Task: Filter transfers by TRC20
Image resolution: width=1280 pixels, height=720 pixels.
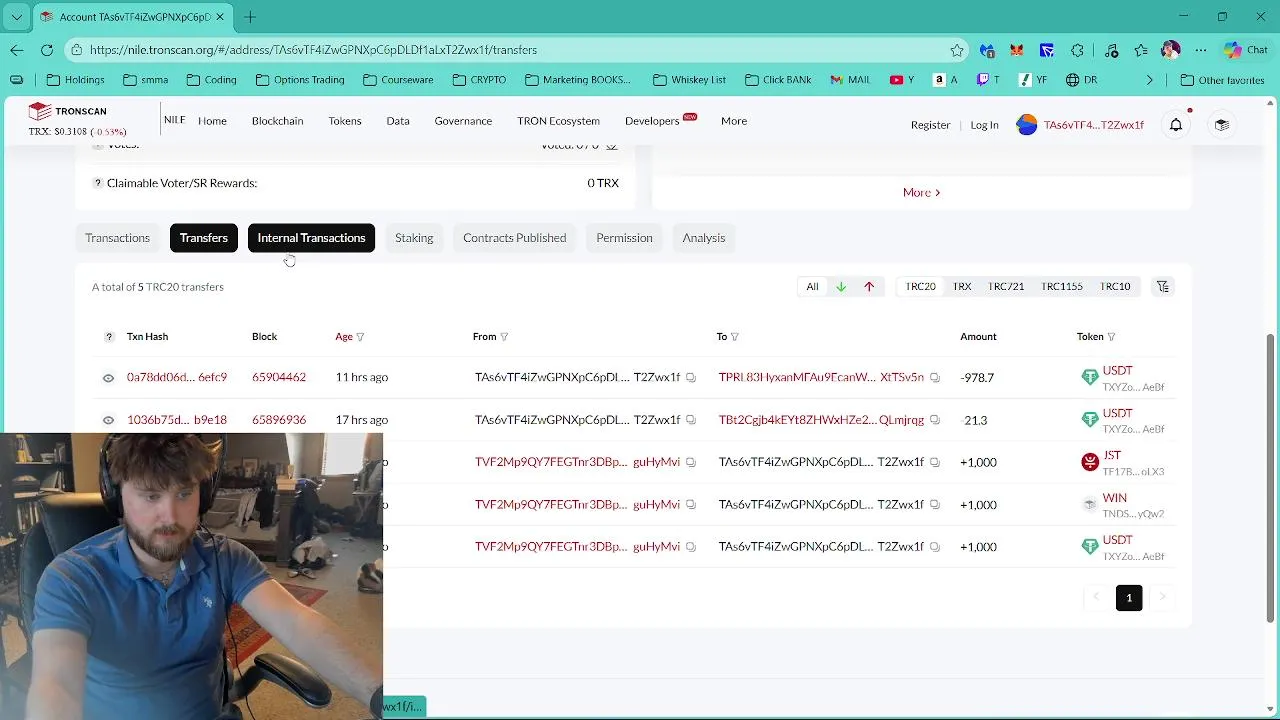Action: [920, 287]
